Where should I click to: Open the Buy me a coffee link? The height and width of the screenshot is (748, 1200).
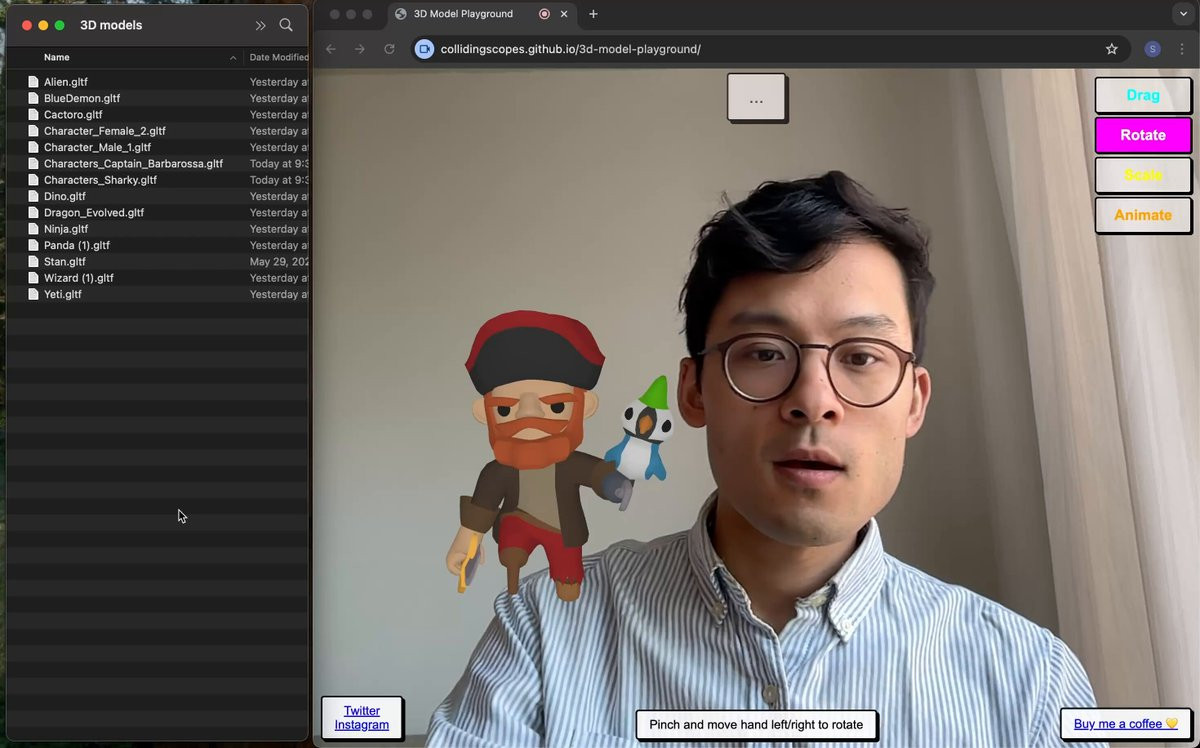(1126, 724)
